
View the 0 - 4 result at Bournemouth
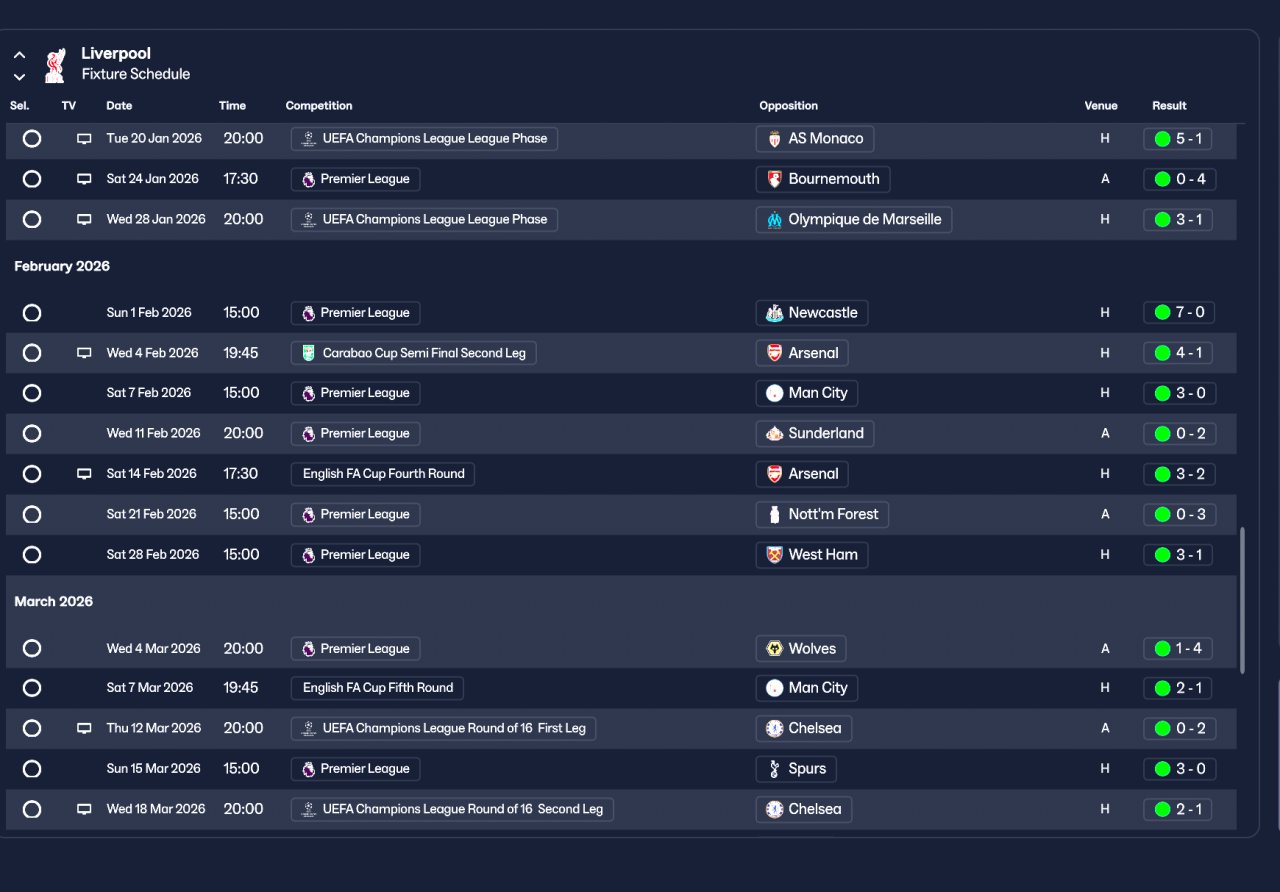point(1180,179)
